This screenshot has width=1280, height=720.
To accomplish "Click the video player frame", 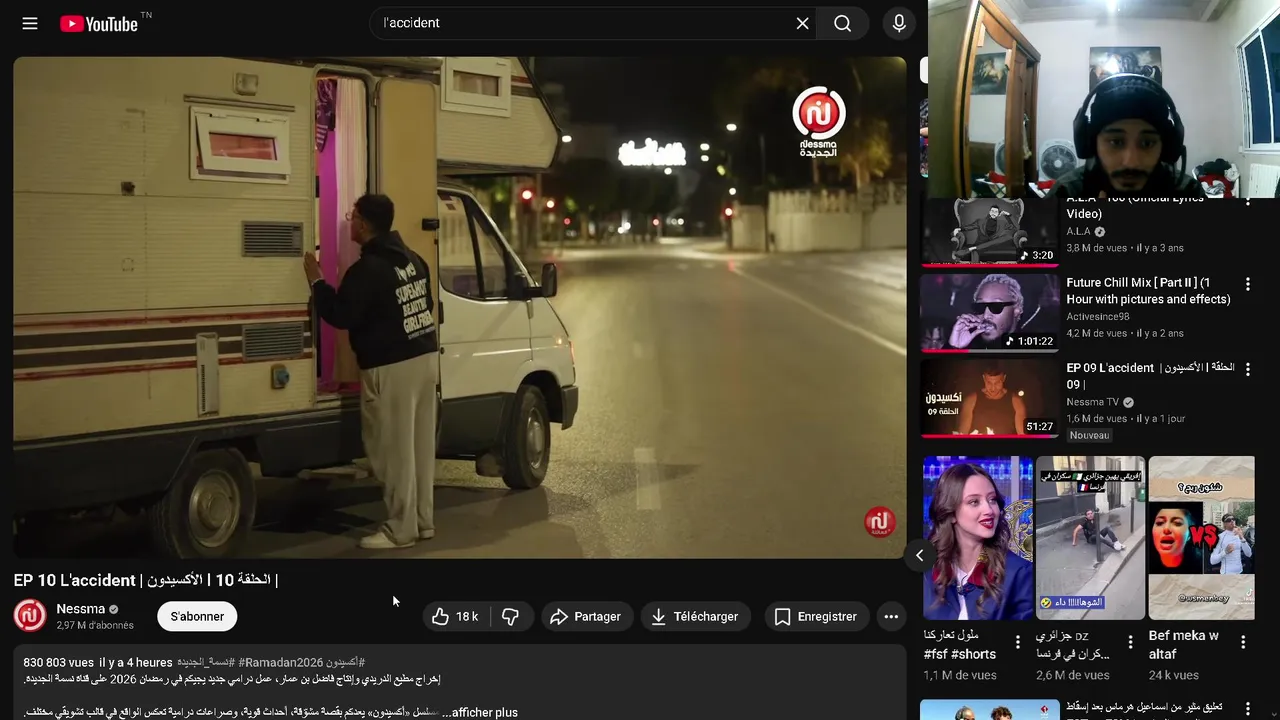I will pyautogui.click(x=459, y=307).
